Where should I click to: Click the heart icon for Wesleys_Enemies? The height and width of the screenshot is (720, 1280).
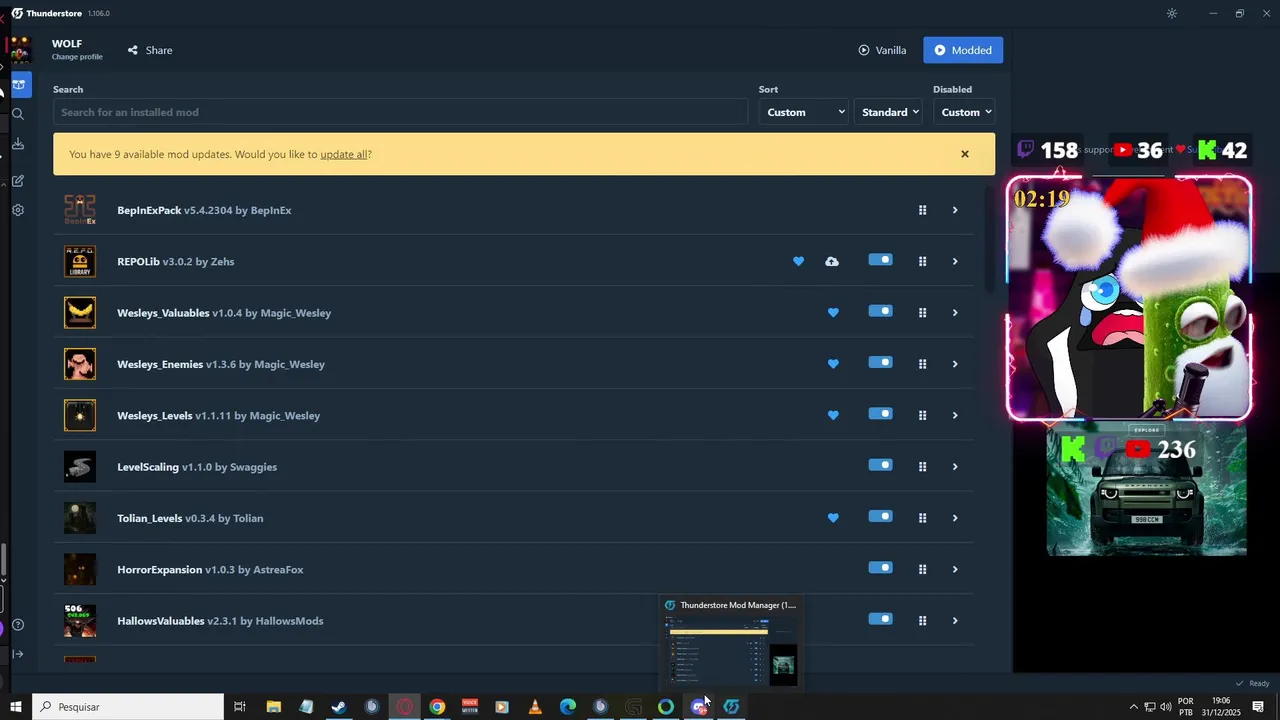tap(833, 364)
